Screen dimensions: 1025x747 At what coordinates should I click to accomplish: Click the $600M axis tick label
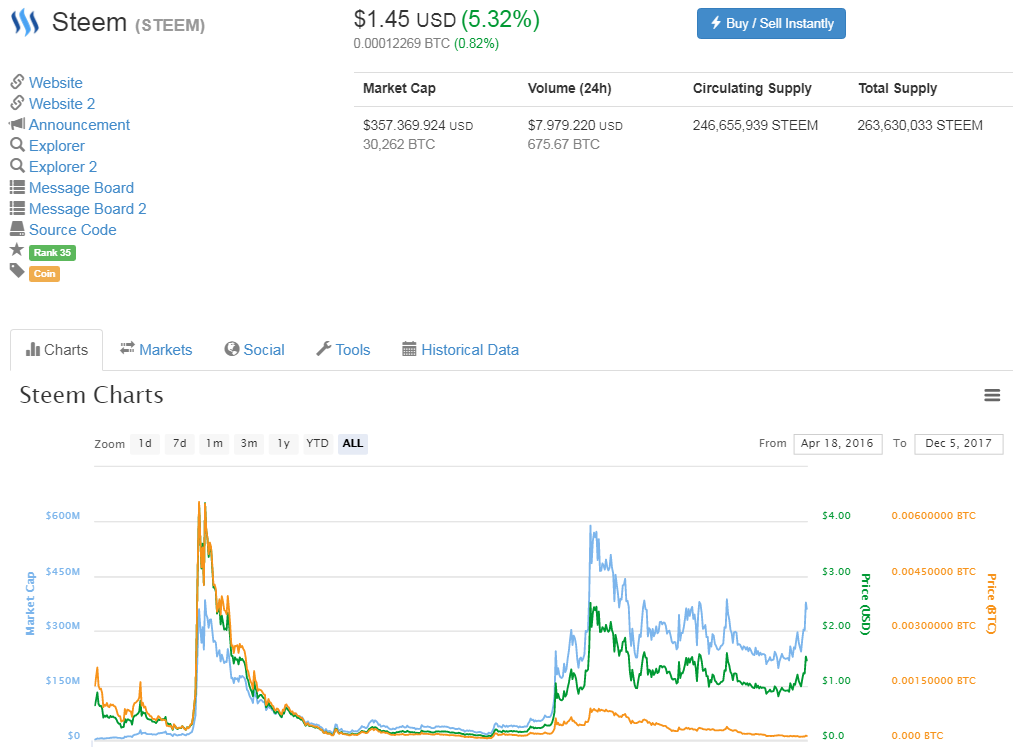tap(63, 516)
